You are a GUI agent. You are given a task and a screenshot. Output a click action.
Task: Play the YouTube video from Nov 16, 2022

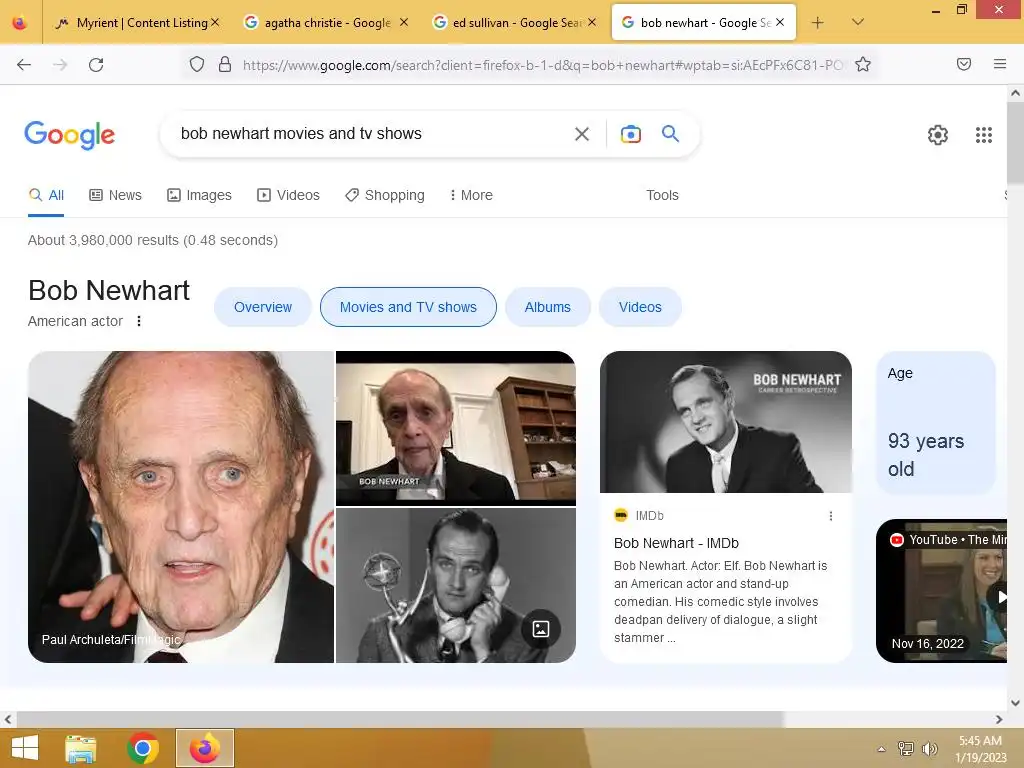point(942,591)
